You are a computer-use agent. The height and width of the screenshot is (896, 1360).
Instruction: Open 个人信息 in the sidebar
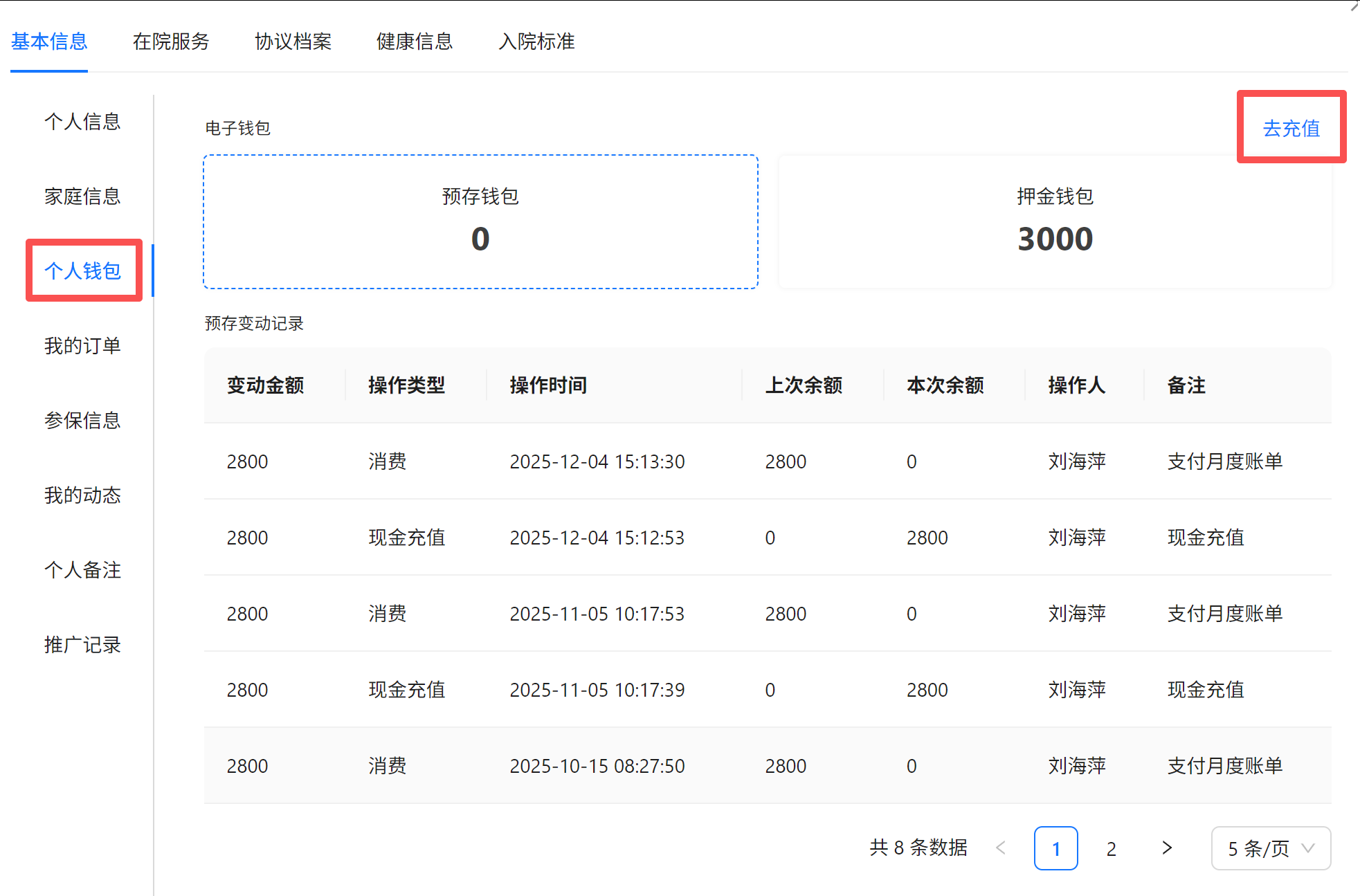(82, 122)
